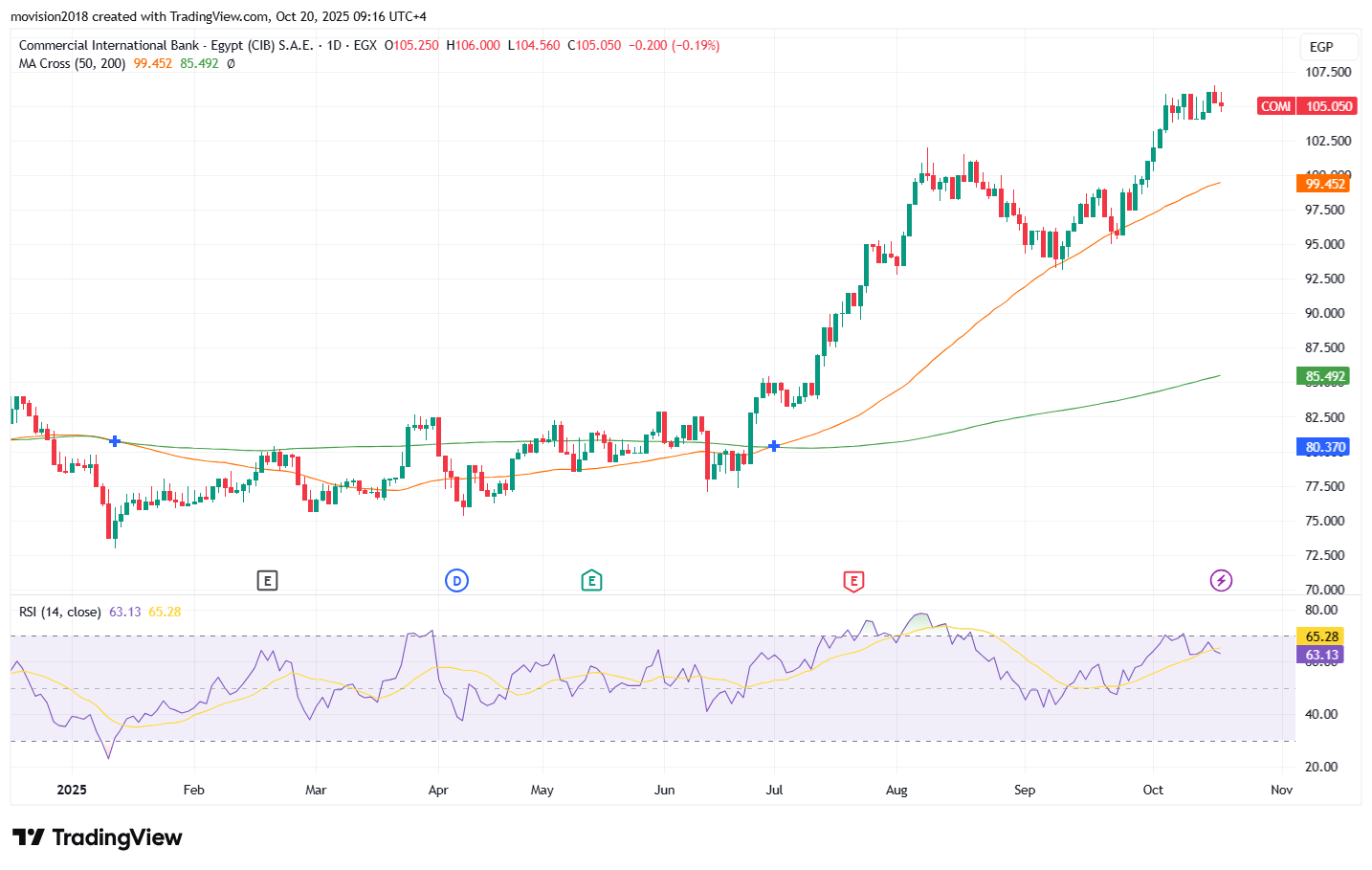Click the 2025 label on the time axis

(x=72, y=790)
